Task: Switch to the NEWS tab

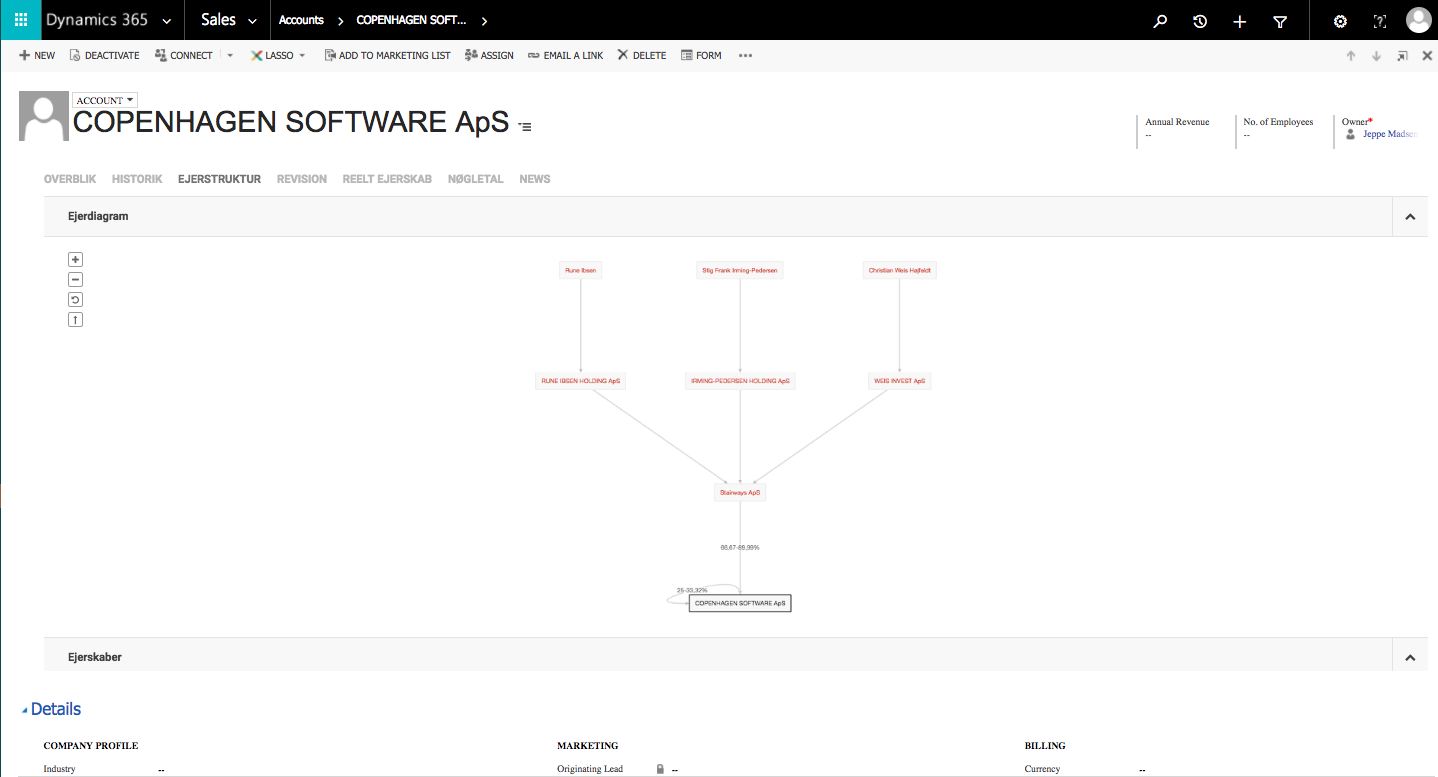Action: point(535,179)
